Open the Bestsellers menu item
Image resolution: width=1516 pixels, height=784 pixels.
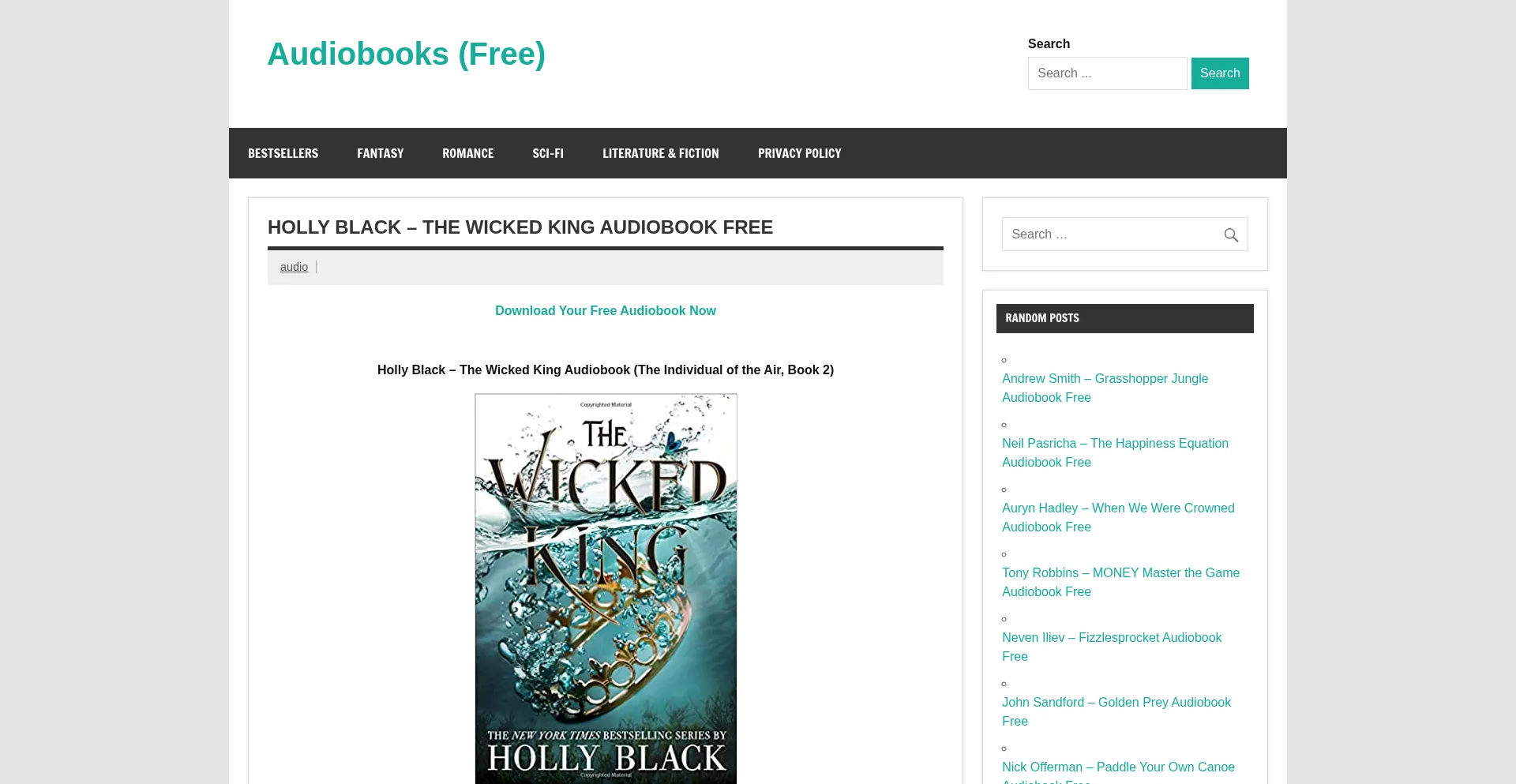283,153
